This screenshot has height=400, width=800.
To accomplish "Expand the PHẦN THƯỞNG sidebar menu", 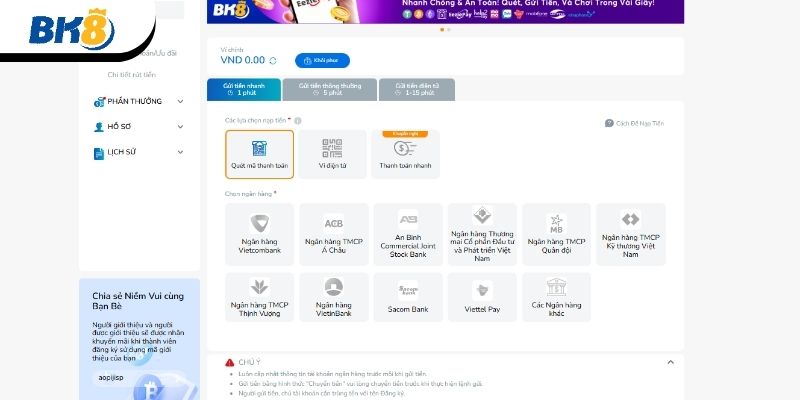I will tap(138, 102).
